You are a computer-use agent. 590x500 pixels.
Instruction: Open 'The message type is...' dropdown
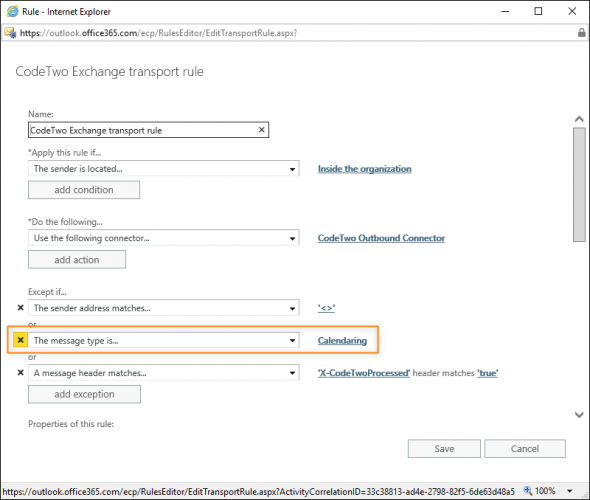(x=164, y=340)
